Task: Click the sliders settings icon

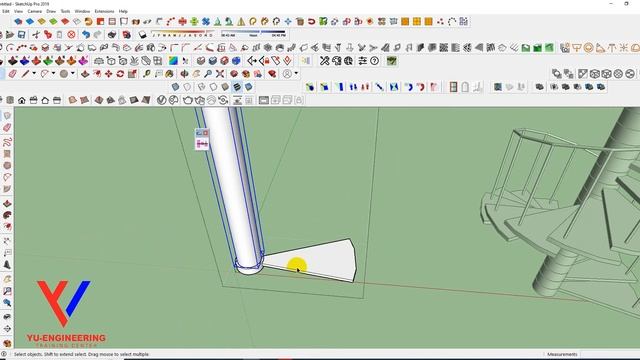Action: click(x=362, y=61)
